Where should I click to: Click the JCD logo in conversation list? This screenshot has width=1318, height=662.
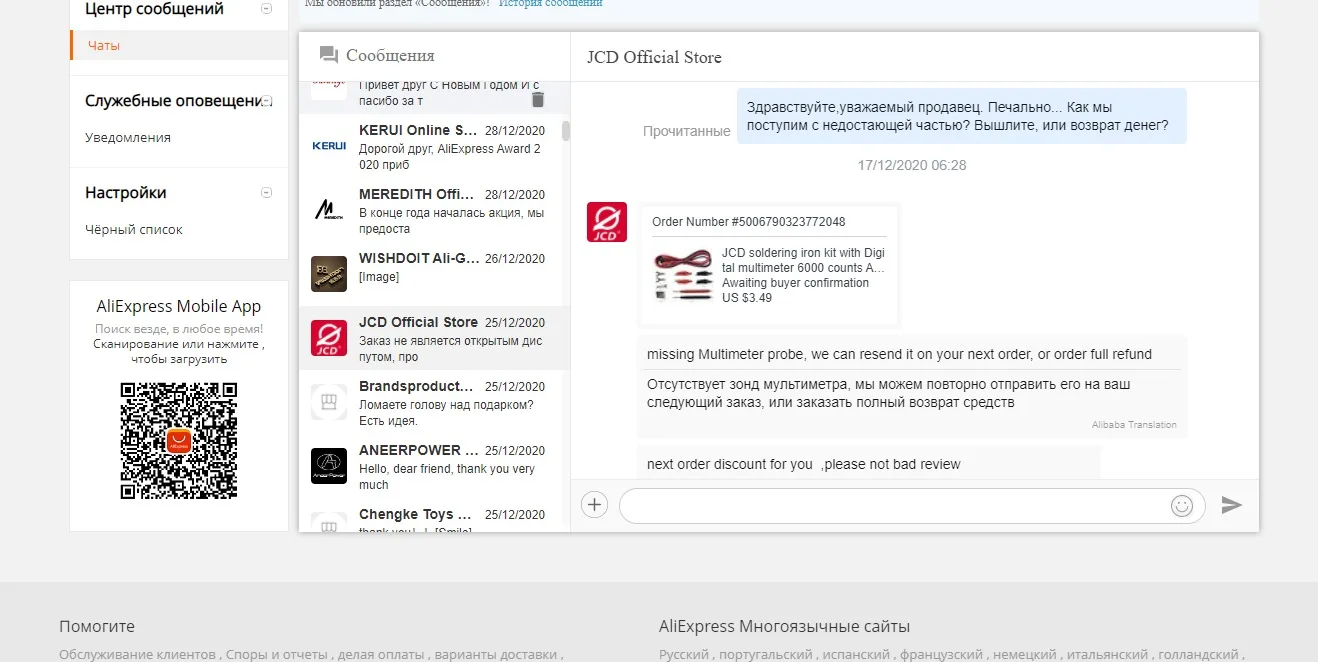point(329,338)
